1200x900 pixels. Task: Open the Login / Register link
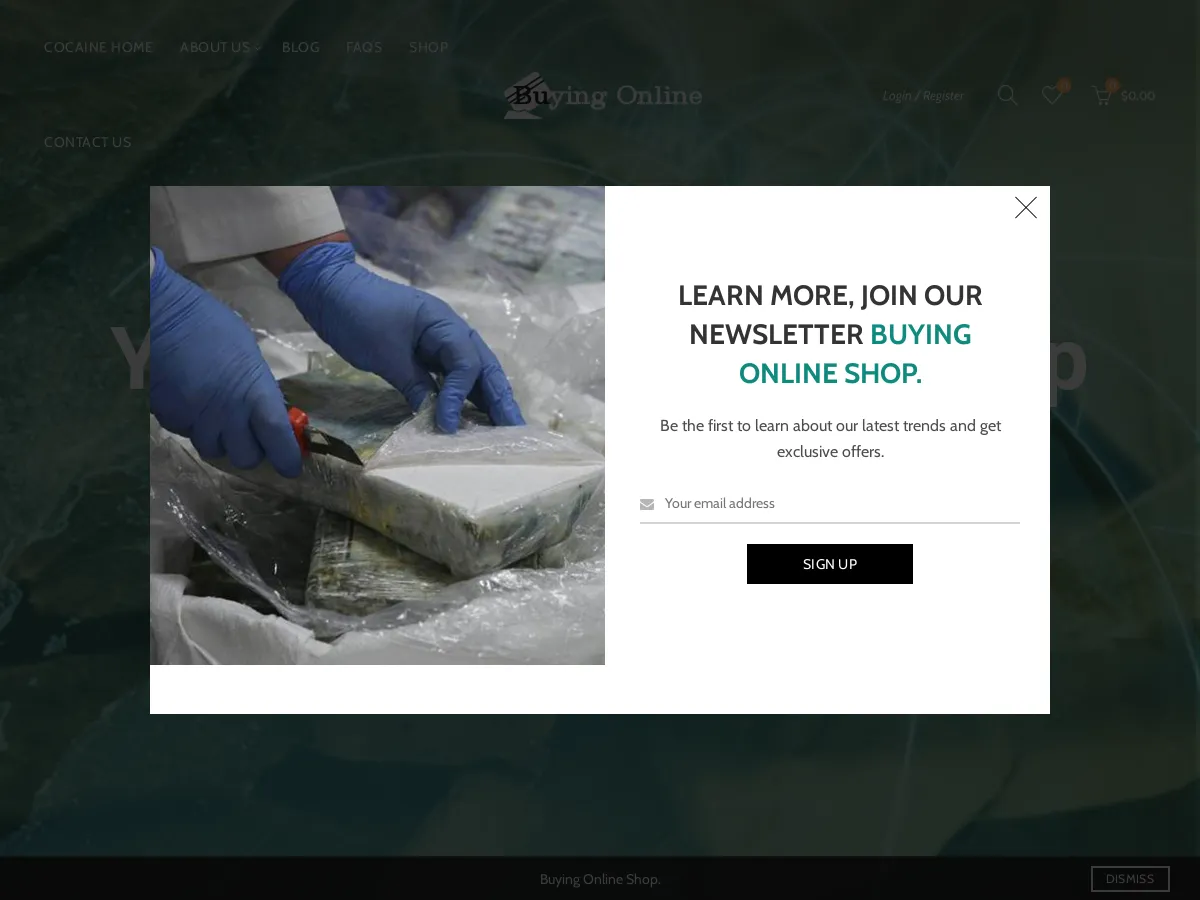click(x=923, y=96)
